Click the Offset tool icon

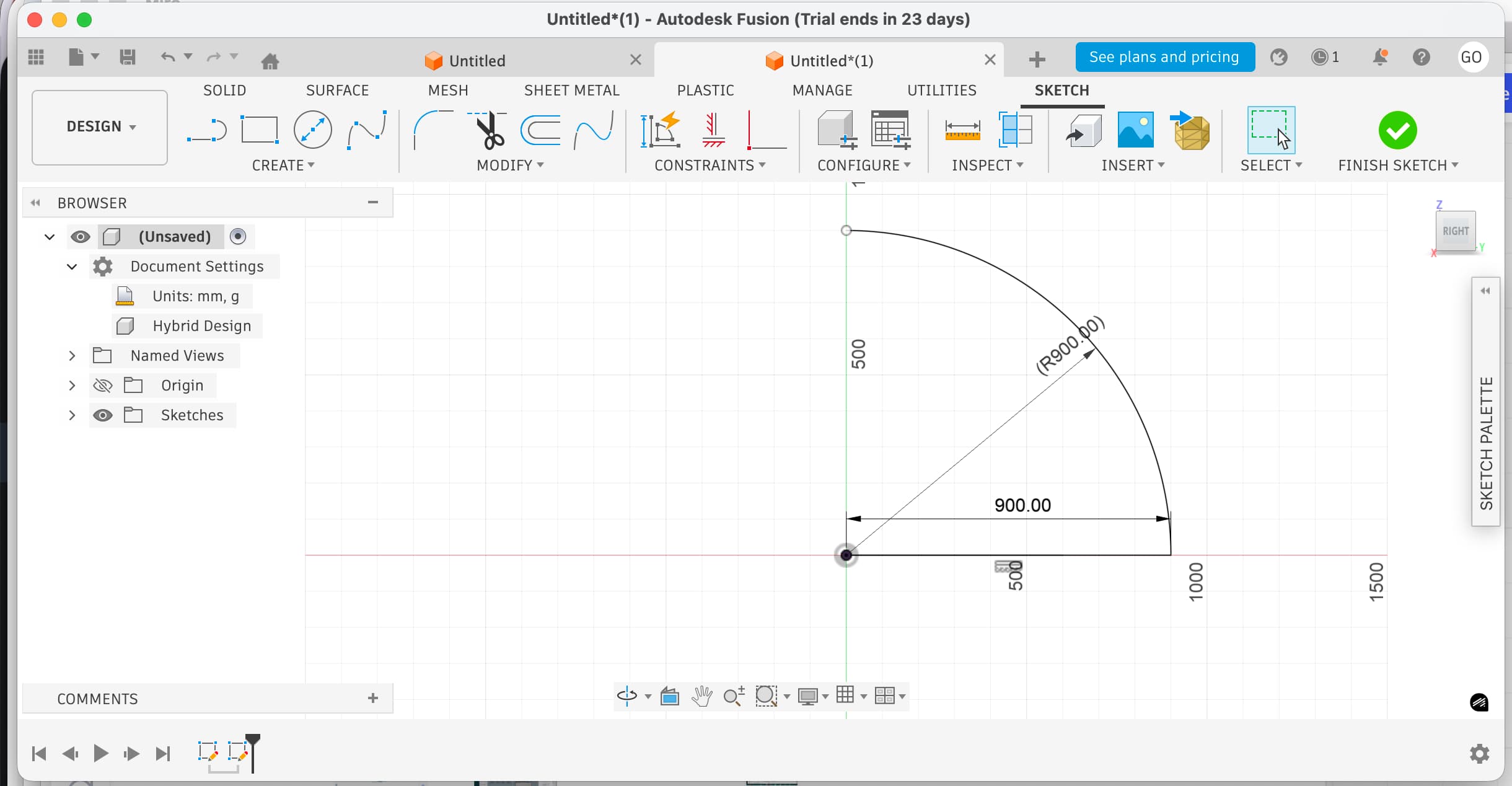[541, 130]
